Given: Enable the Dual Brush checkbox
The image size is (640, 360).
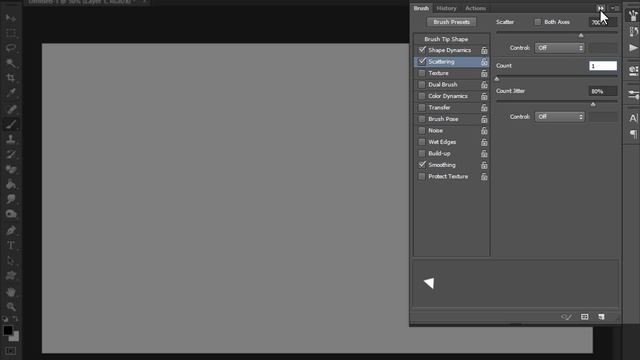Looking at the screenshot, I should [x=422, y=84].
